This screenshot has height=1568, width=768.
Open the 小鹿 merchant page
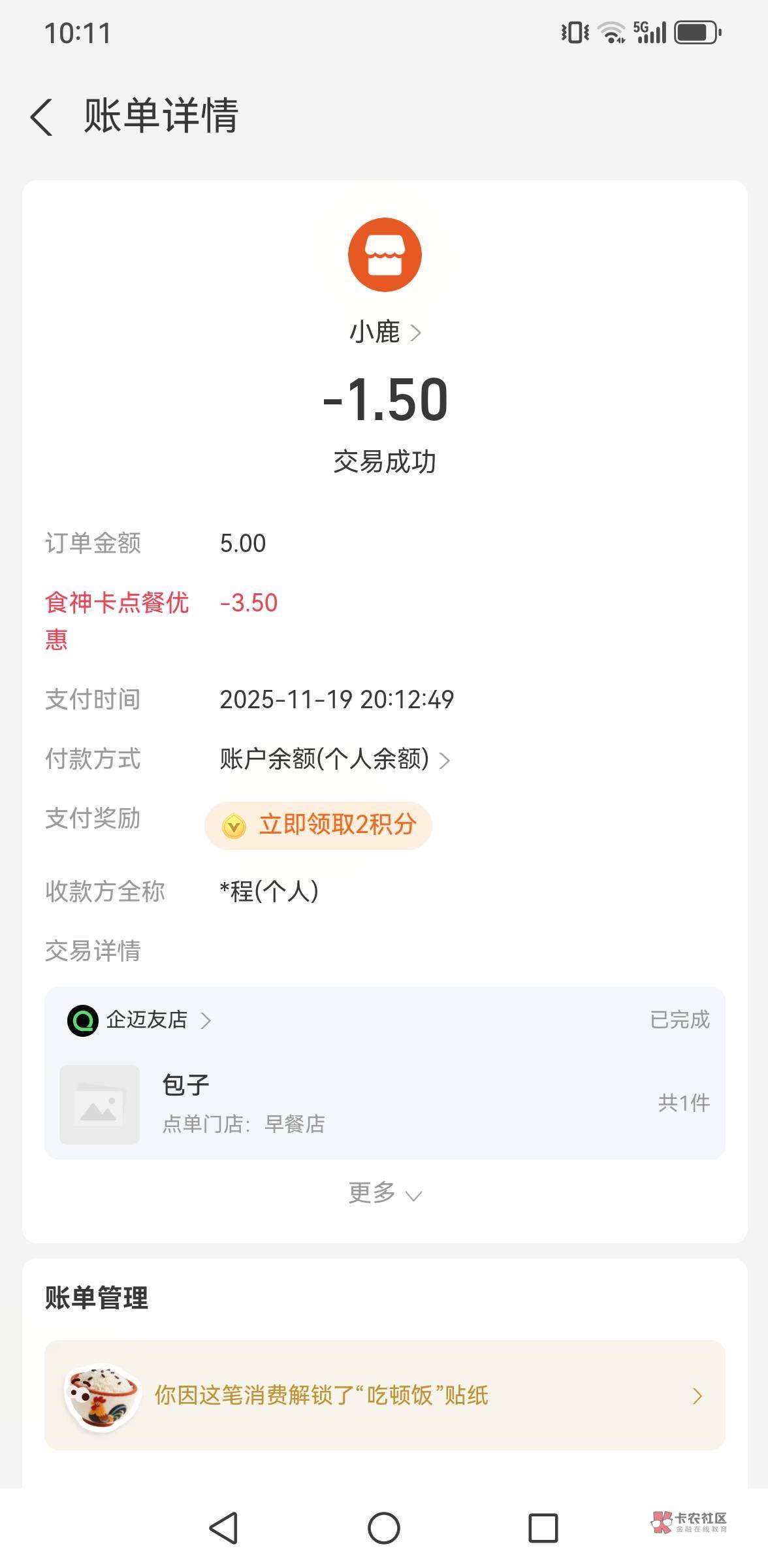click(385, 332)
